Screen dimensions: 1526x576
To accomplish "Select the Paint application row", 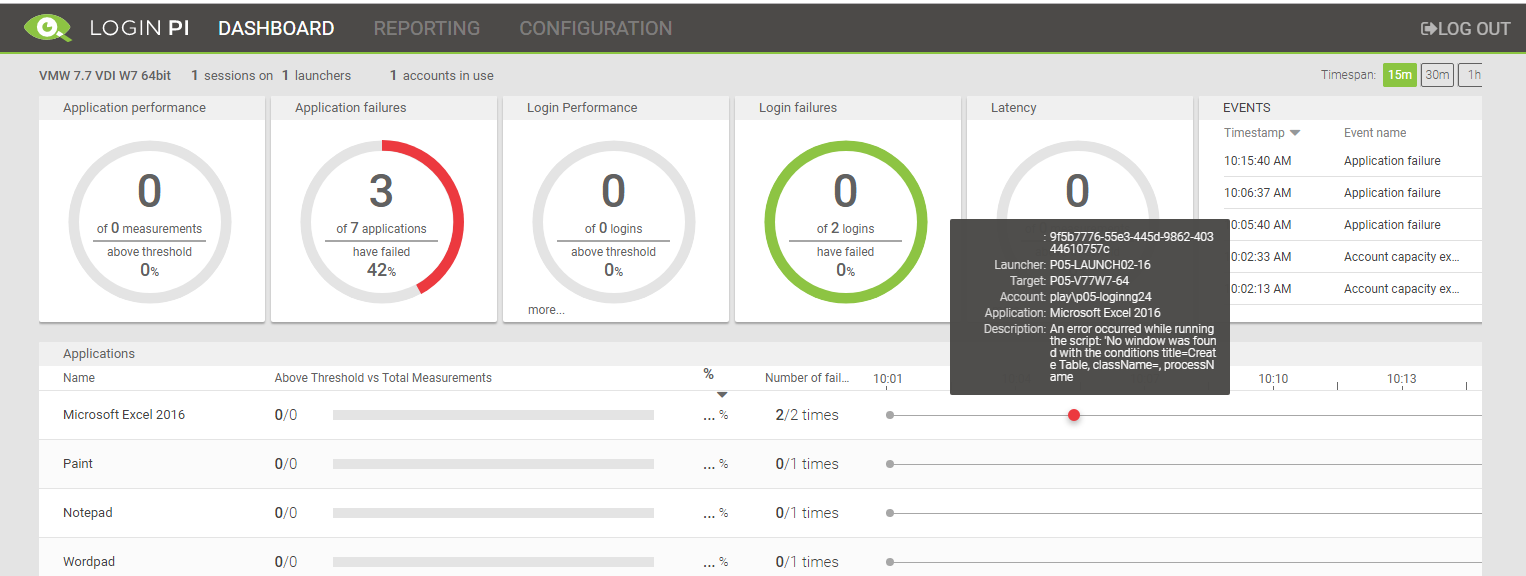I will (x=760, y=464).
